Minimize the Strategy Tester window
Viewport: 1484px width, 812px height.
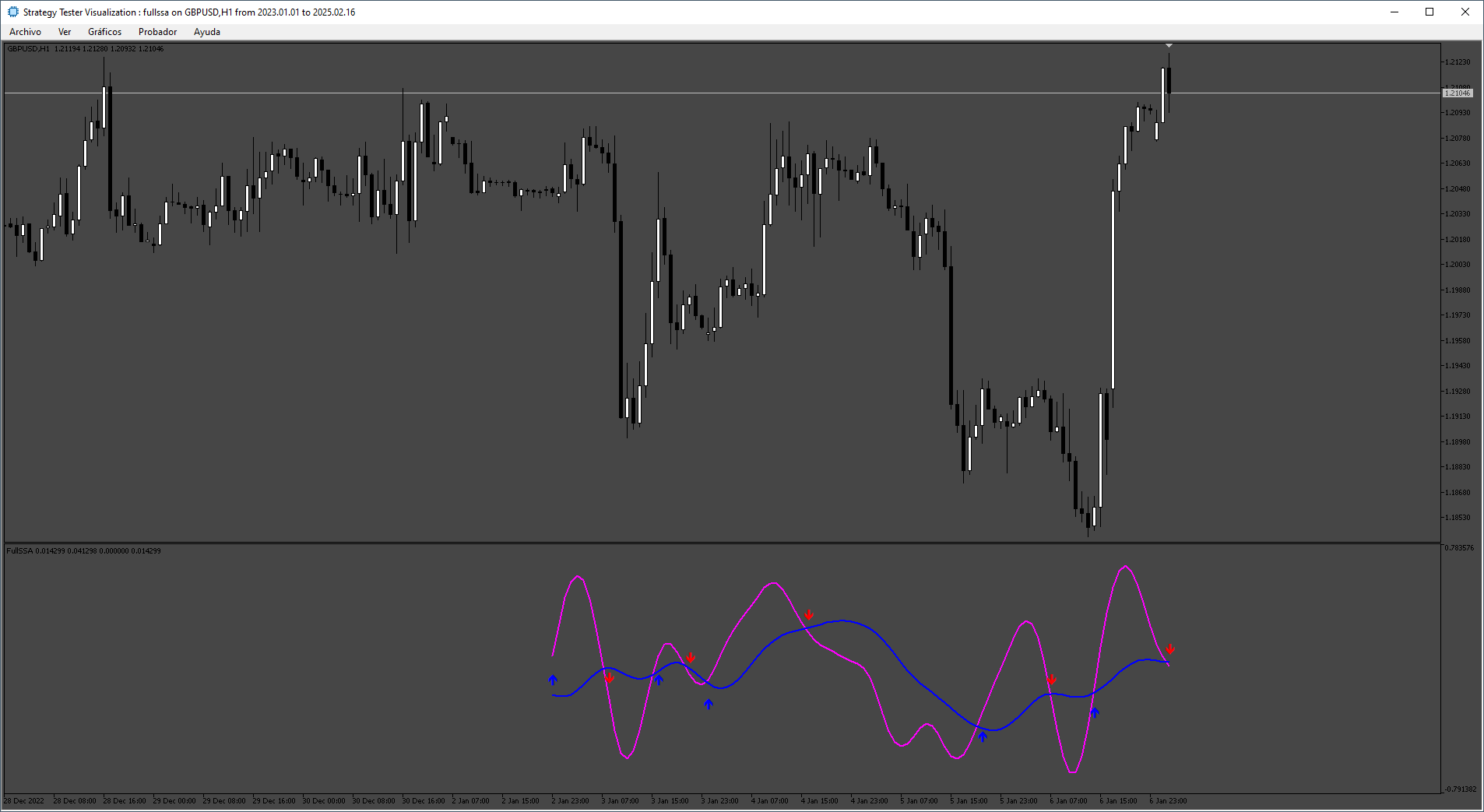pos(1394,12)
